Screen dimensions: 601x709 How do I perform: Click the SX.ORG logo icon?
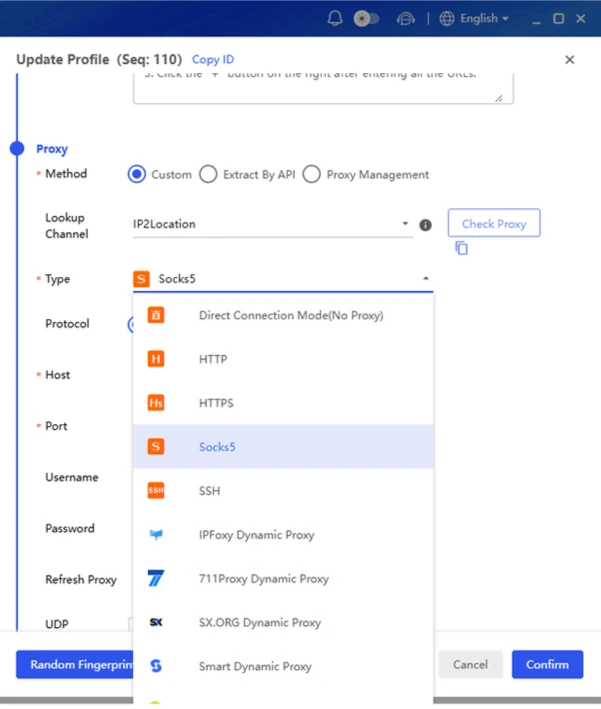coord(156,623)
